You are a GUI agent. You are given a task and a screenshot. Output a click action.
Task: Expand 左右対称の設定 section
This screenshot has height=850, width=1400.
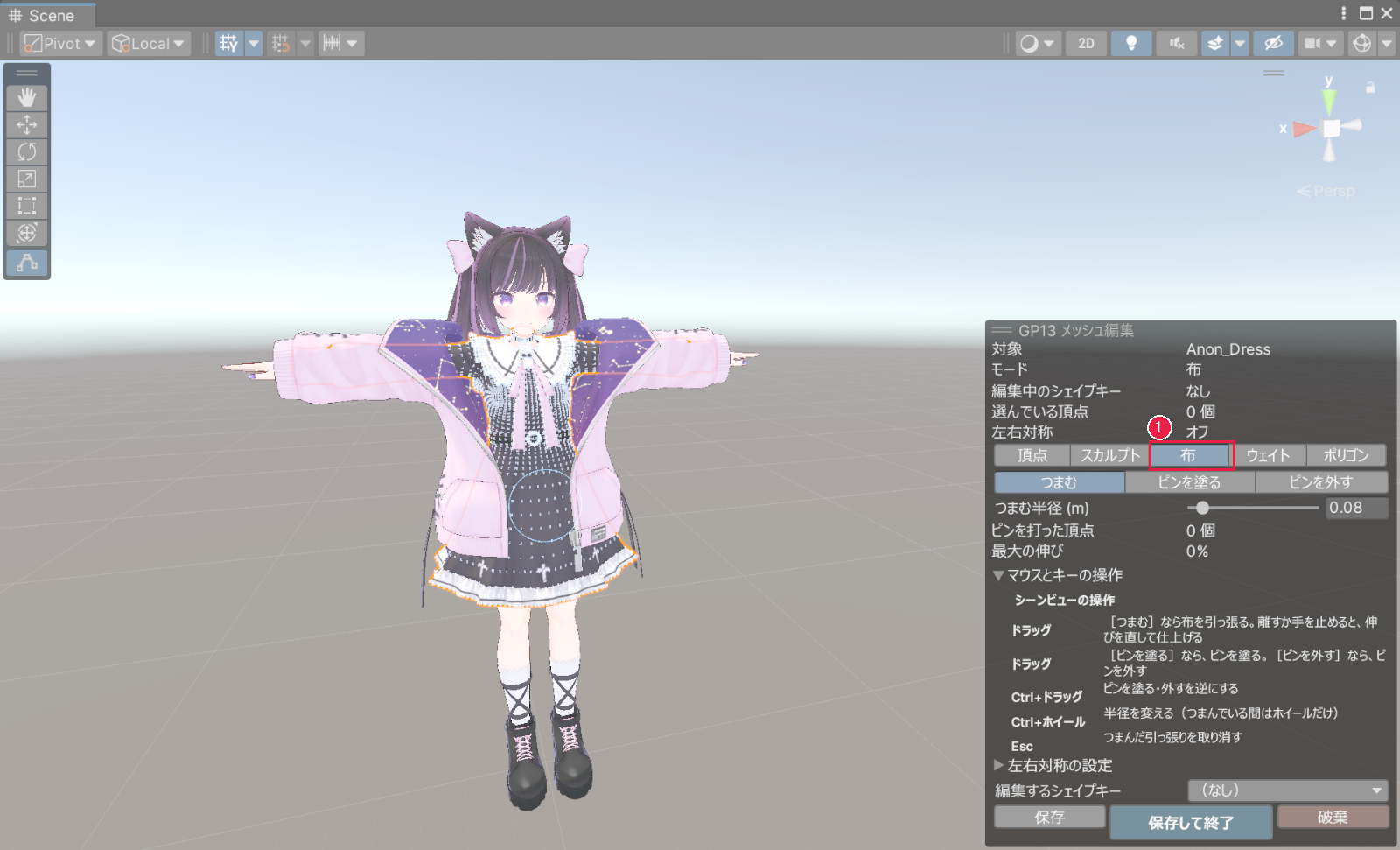(x=1053, y=765)
